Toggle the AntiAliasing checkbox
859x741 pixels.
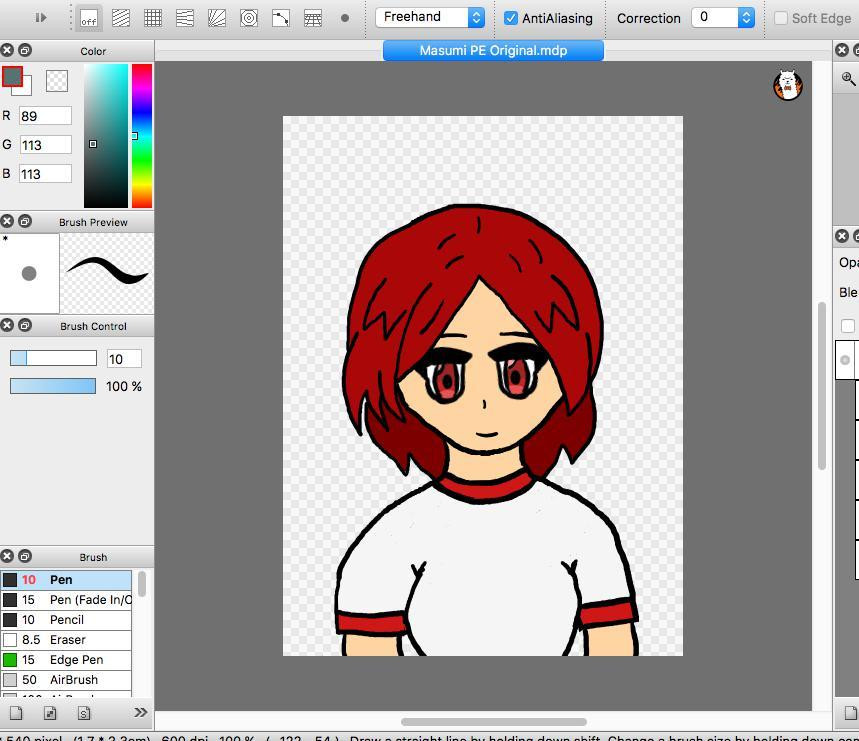(511, 18)
